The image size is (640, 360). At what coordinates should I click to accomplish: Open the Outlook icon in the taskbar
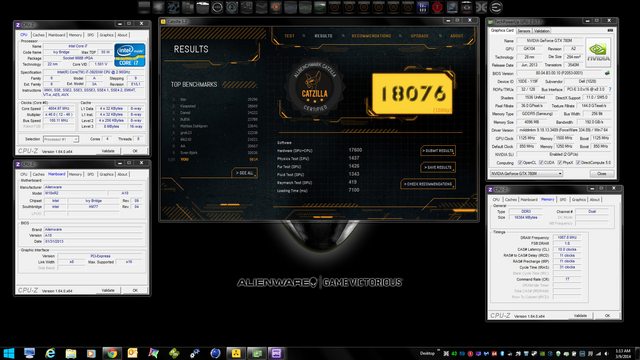click(x=133, y=353)
